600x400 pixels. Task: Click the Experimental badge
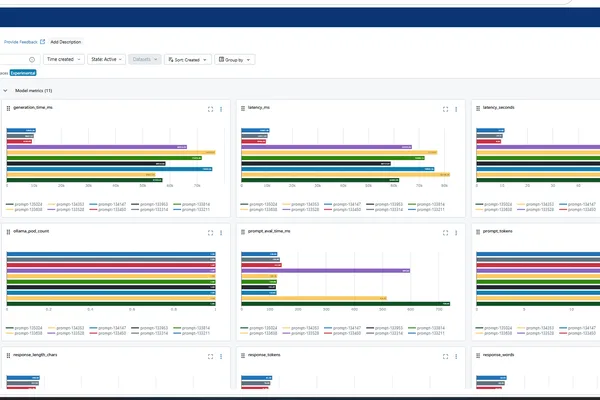tap(23, 73)
